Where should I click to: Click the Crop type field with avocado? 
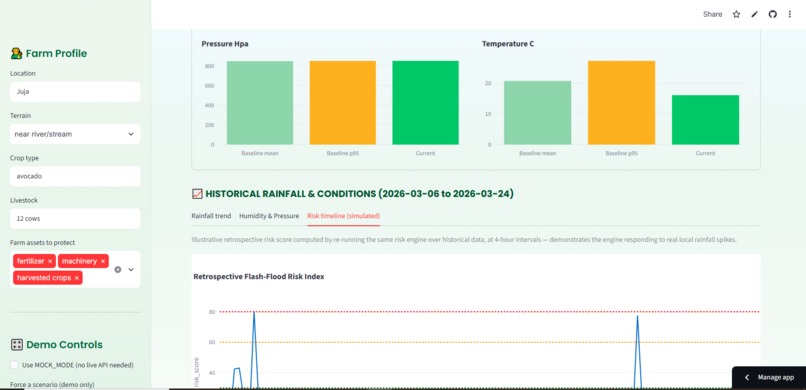pyautogui.click(x=75, y=176)
